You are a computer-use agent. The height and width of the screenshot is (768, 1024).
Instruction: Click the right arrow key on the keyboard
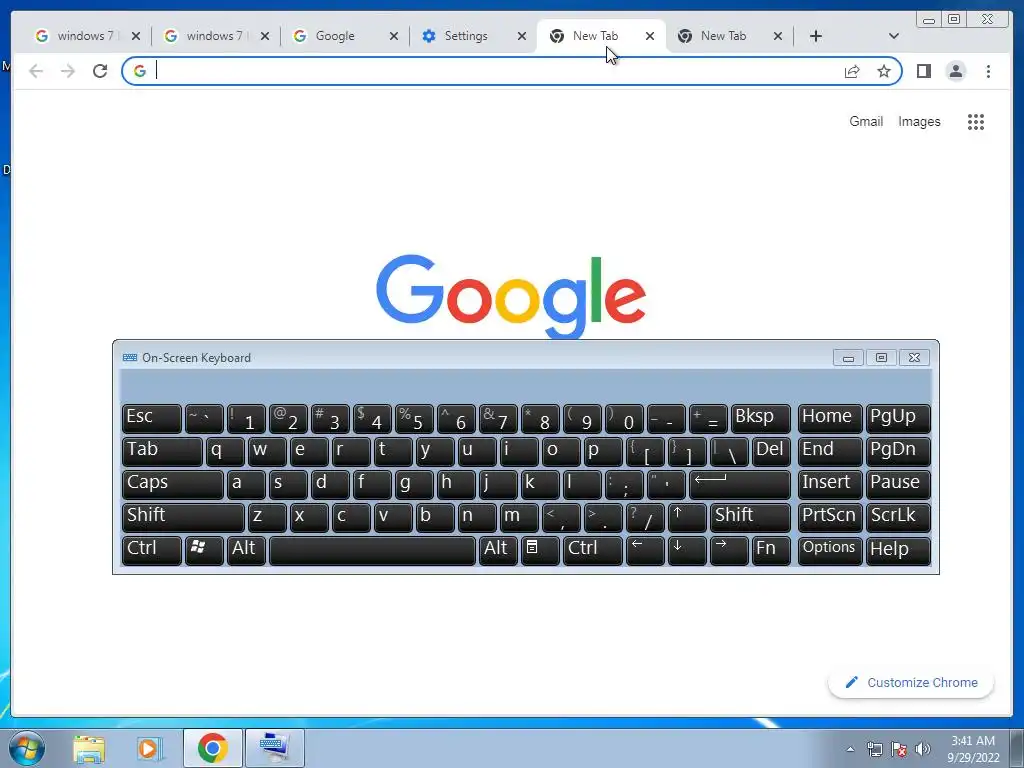[729, 551]
